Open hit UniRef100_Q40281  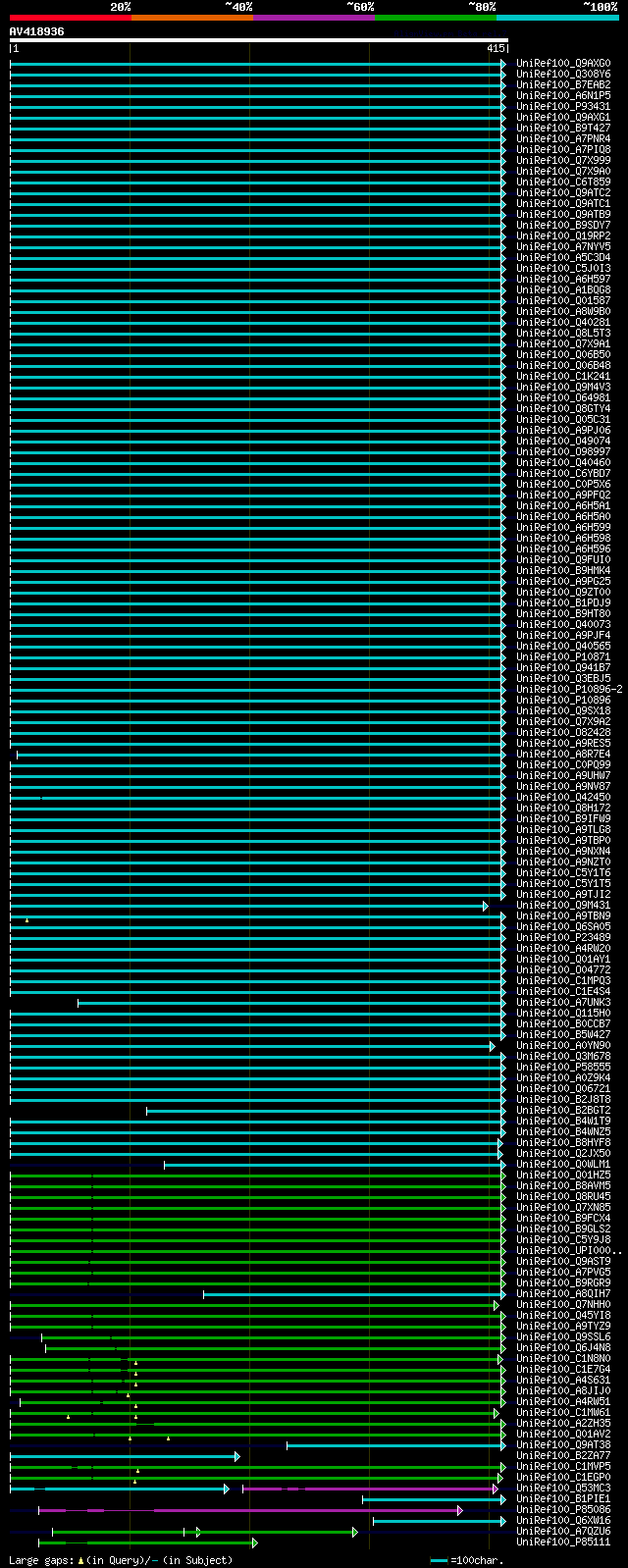pos(563,323)
